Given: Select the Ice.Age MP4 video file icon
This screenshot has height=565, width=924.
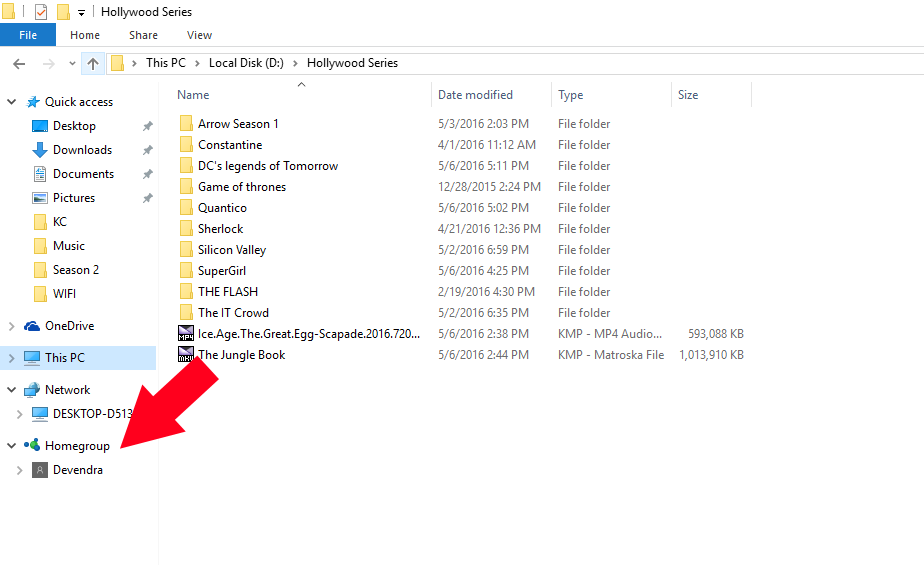Looking at the screenshot, I should click(186, 334).
